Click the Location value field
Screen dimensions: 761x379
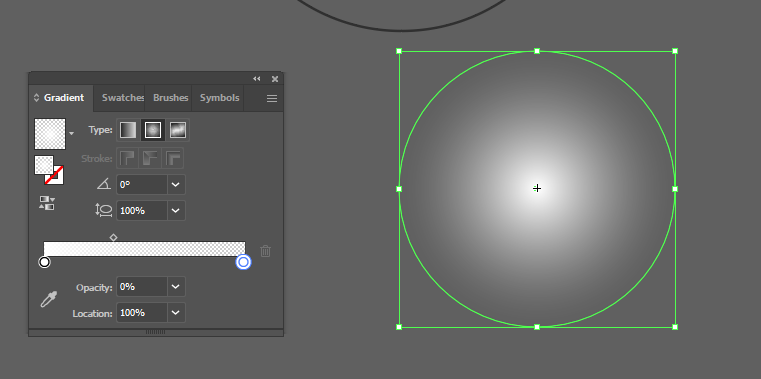pyautogui.click(x=142, y=313)
